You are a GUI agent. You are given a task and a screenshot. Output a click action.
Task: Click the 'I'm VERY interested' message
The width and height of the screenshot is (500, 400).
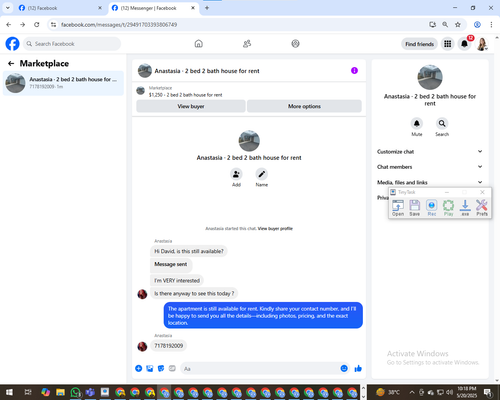coord(177,281)
